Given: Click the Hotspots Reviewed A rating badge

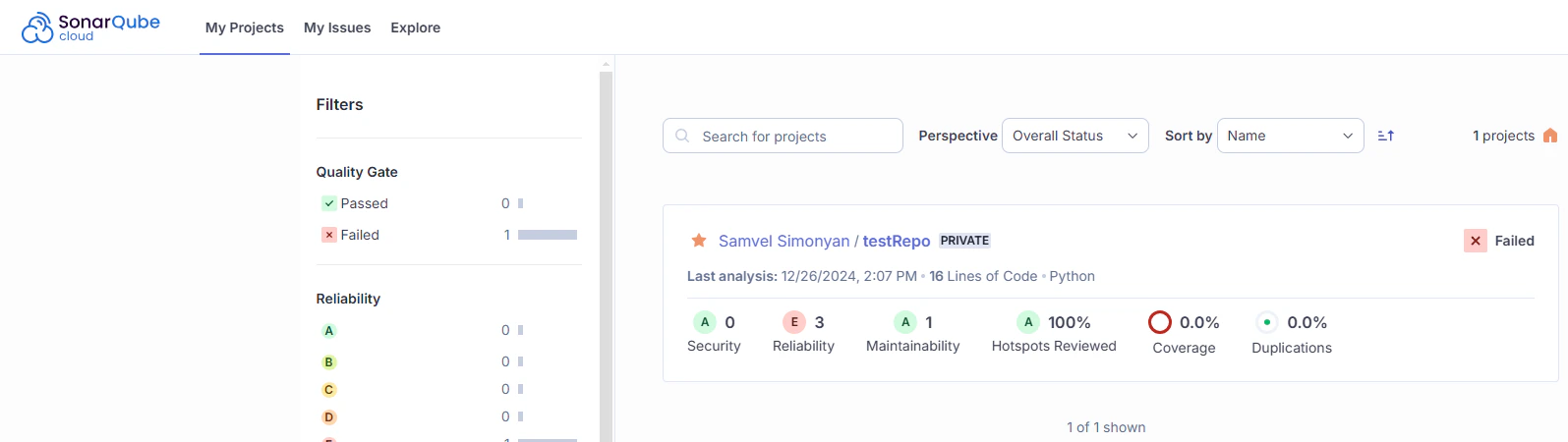Looking at the screenshot, I should pos(1028,322).
